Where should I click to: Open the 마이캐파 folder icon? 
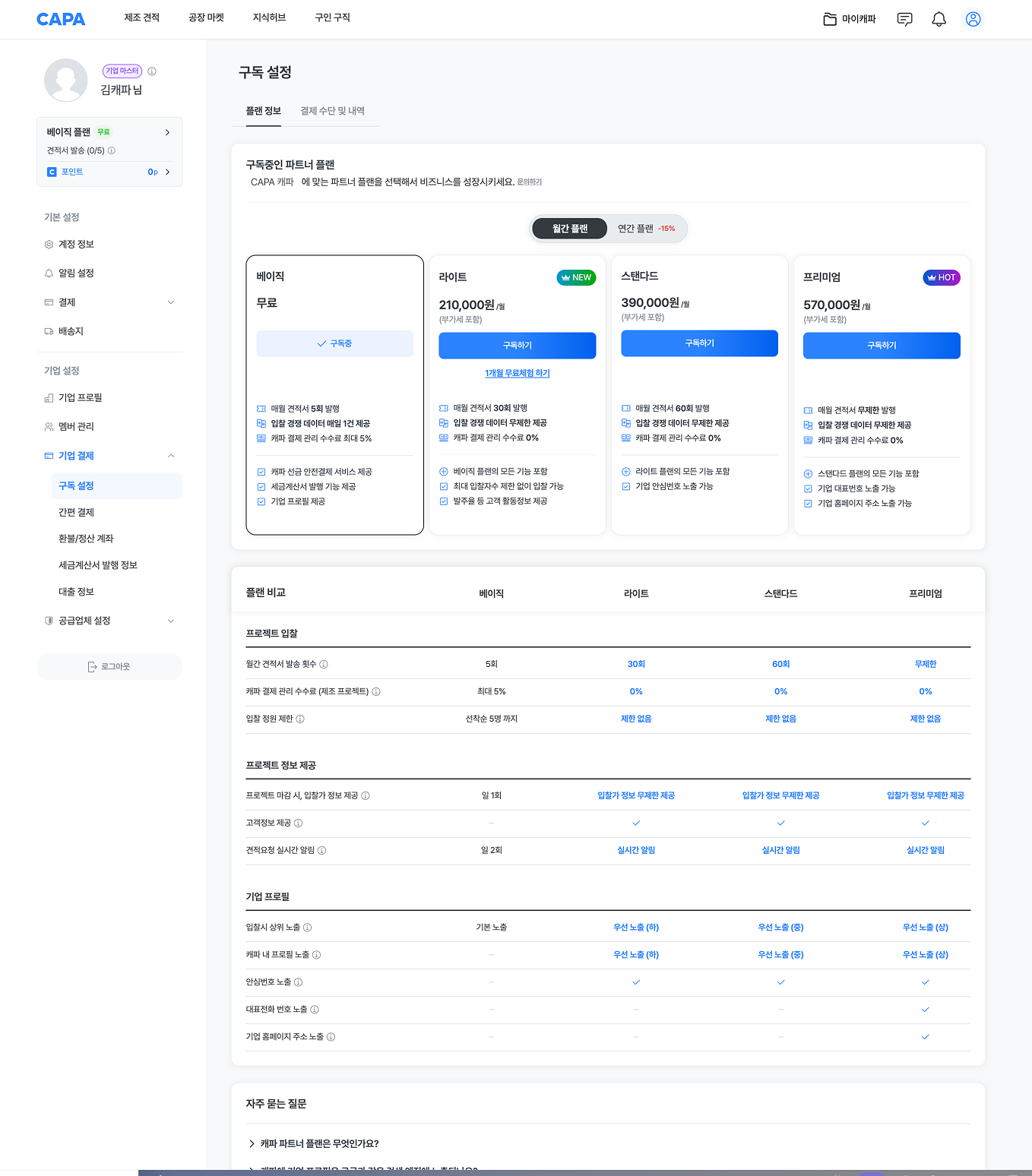(x=830, y=19)
